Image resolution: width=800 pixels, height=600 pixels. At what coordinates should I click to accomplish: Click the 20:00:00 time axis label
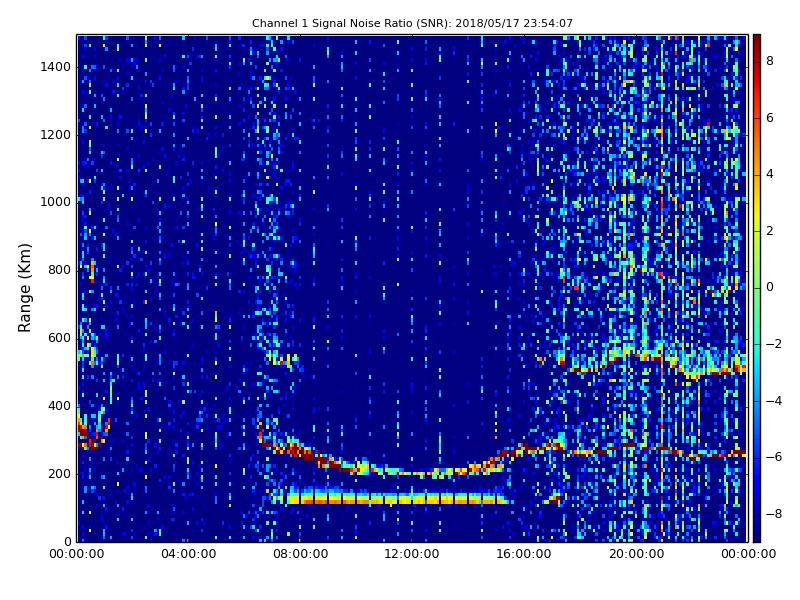[x=636, y=554]
